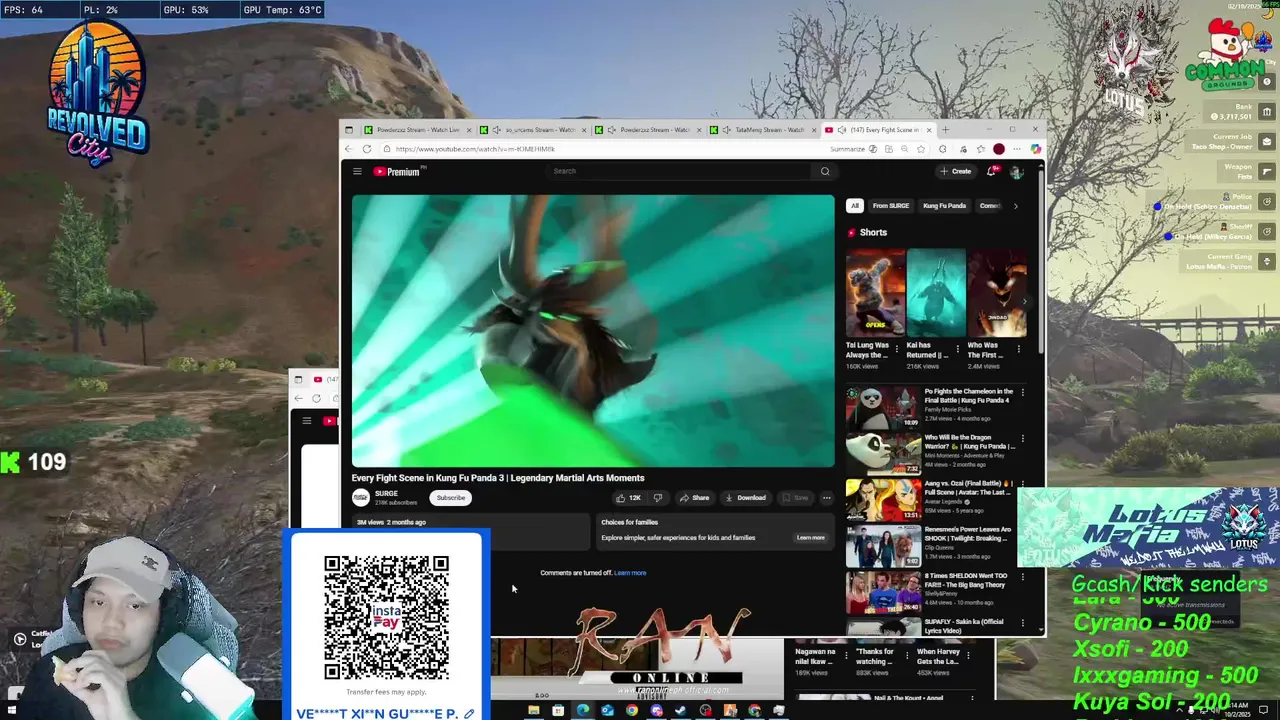The image size is (1280, 720).
Task: Unmute the so_urcams Stream tab speaker icon
Action: tap(497, 130)
